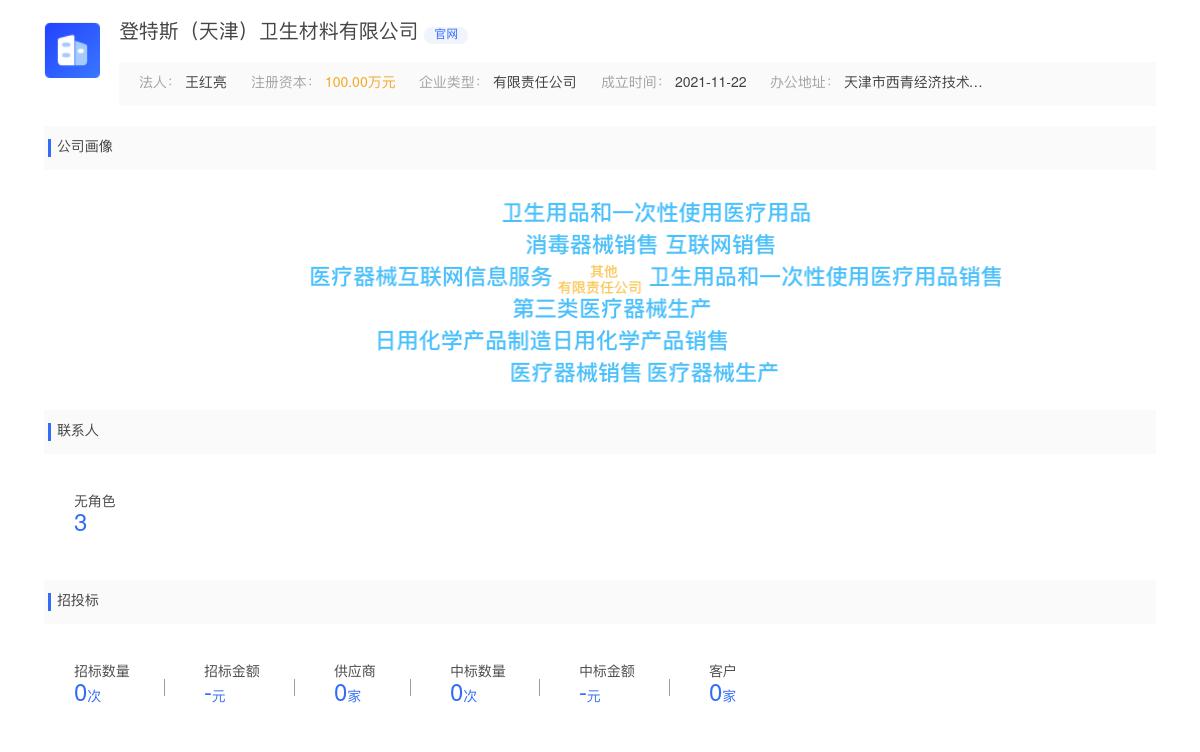Open 招标金额 value -元
Viewport: 1200px width, 752px height.
point(215,694)
